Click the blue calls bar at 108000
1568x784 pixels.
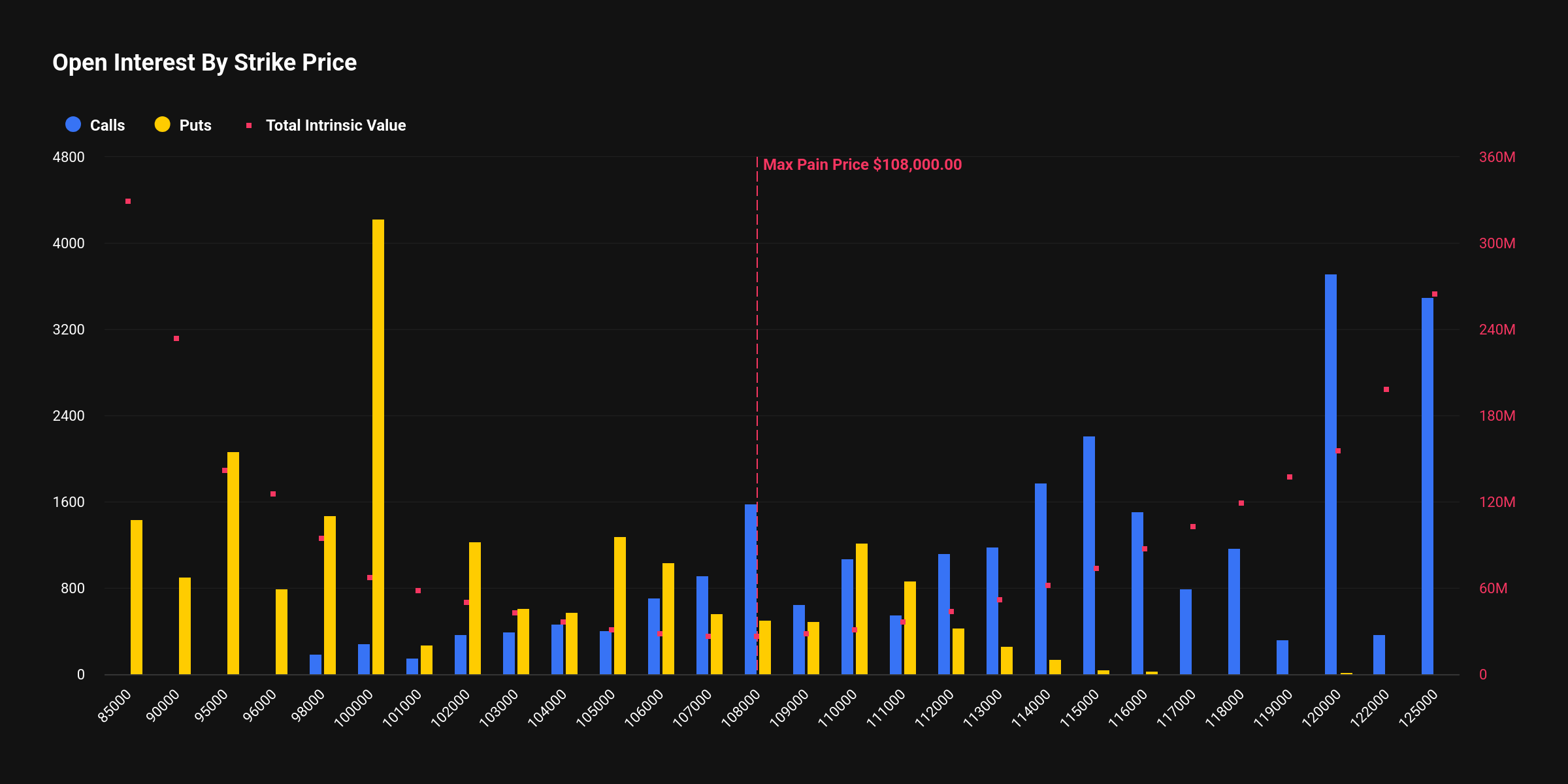[x=750, y=589]
